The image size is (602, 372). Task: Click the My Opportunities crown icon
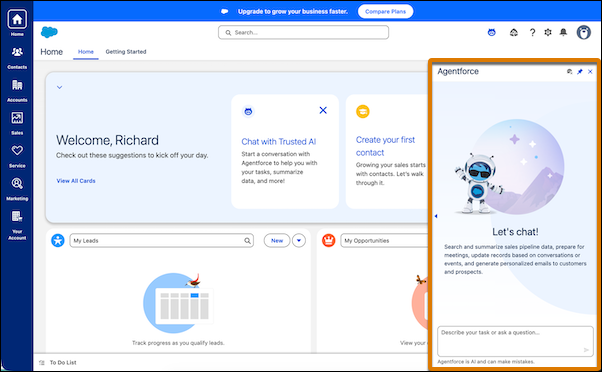329,241
